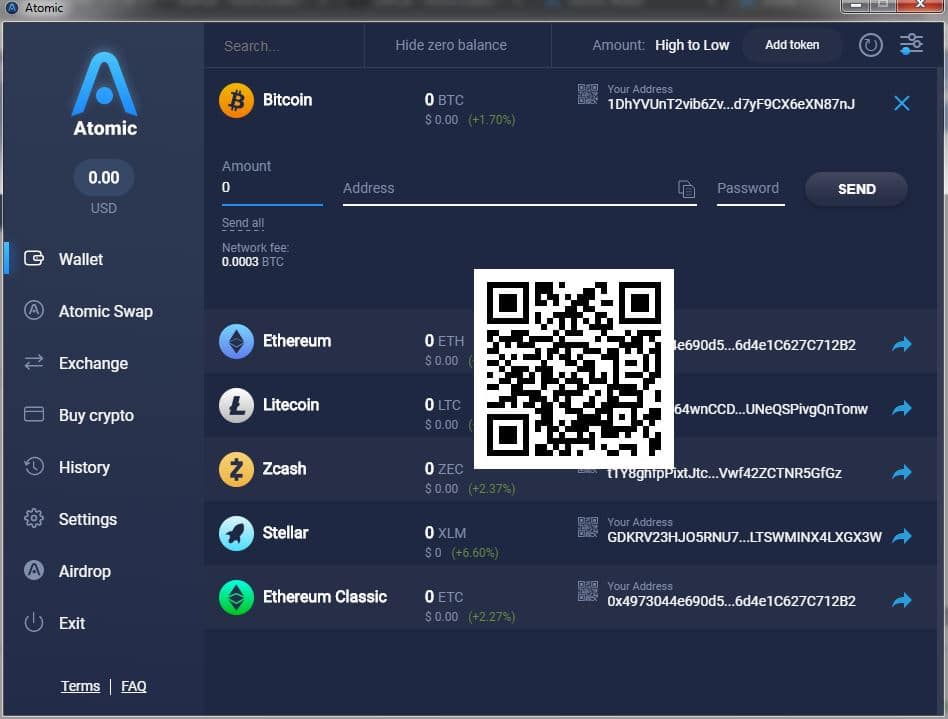Click the Airdrop icon
Screen dimensions: 948x719
click(34, 570)
